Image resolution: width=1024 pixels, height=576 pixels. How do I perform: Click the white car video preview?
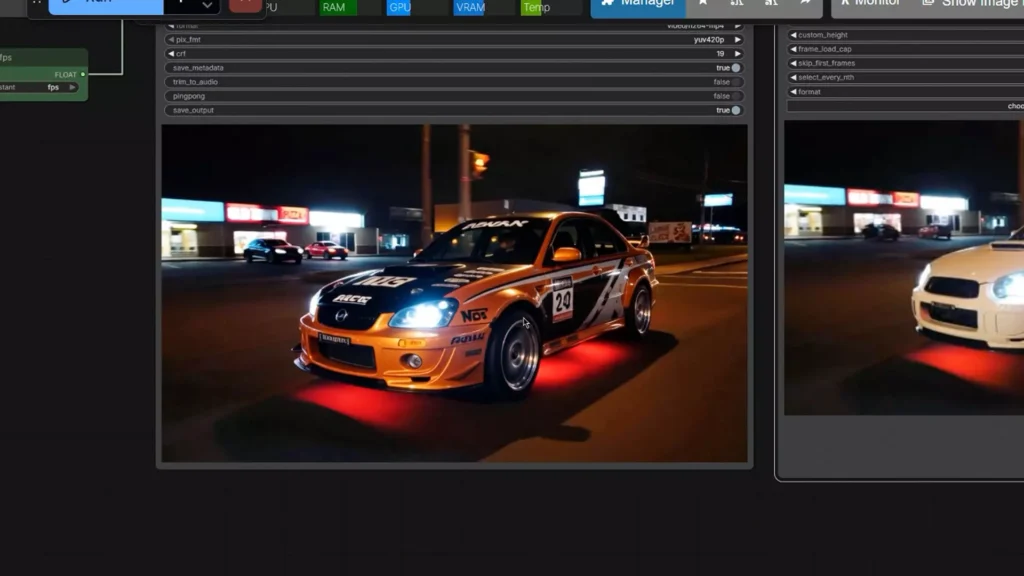tap(904, 268)
